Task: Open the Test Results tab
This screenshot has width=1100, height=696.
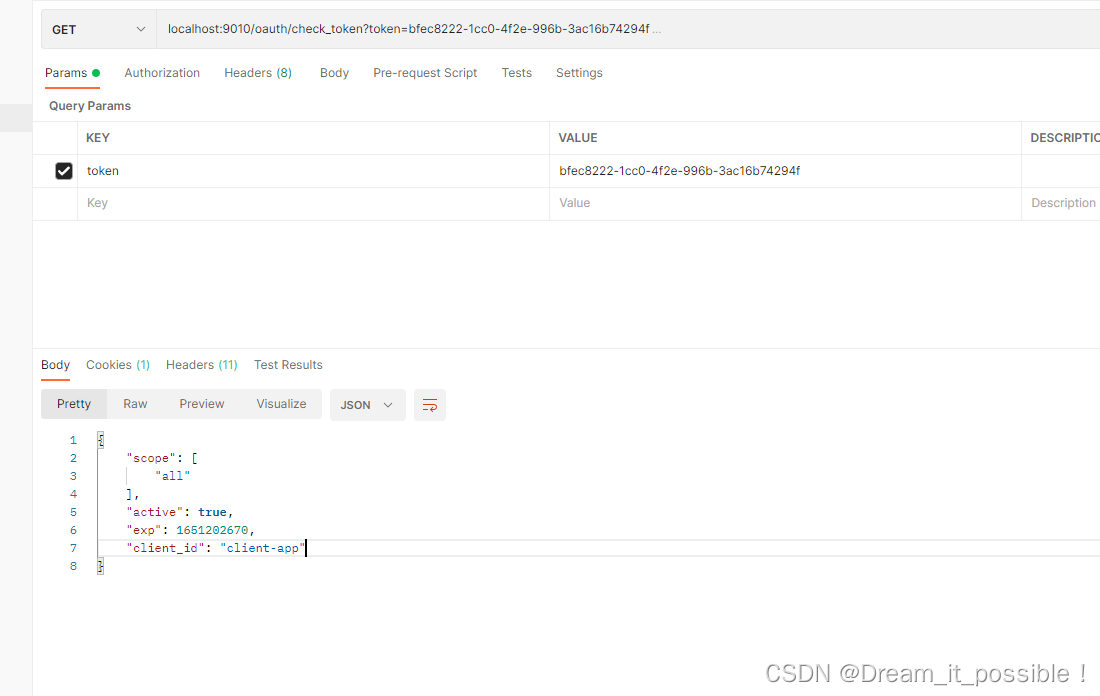Action: point(288,365)
